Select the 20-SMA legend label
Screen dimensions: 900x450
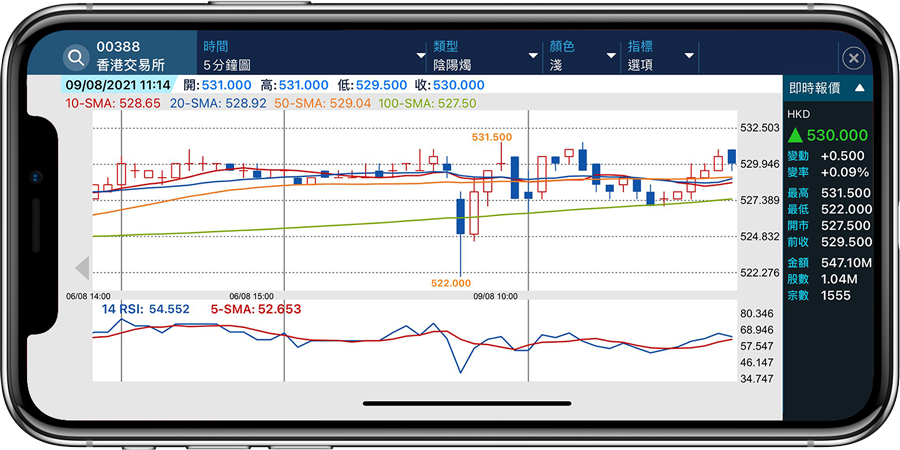click(218, 103)
